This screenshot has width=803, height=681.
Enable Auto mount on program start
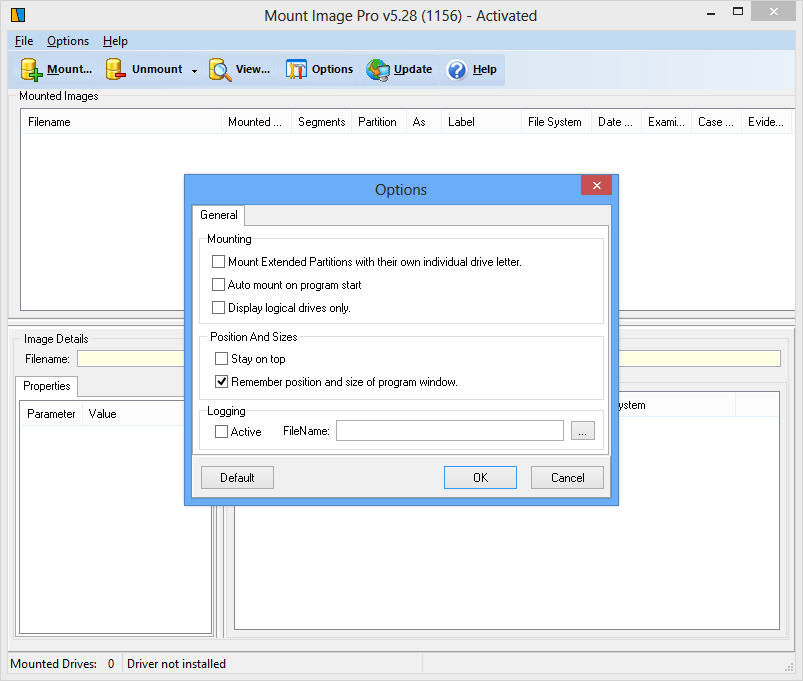point(218,285)
